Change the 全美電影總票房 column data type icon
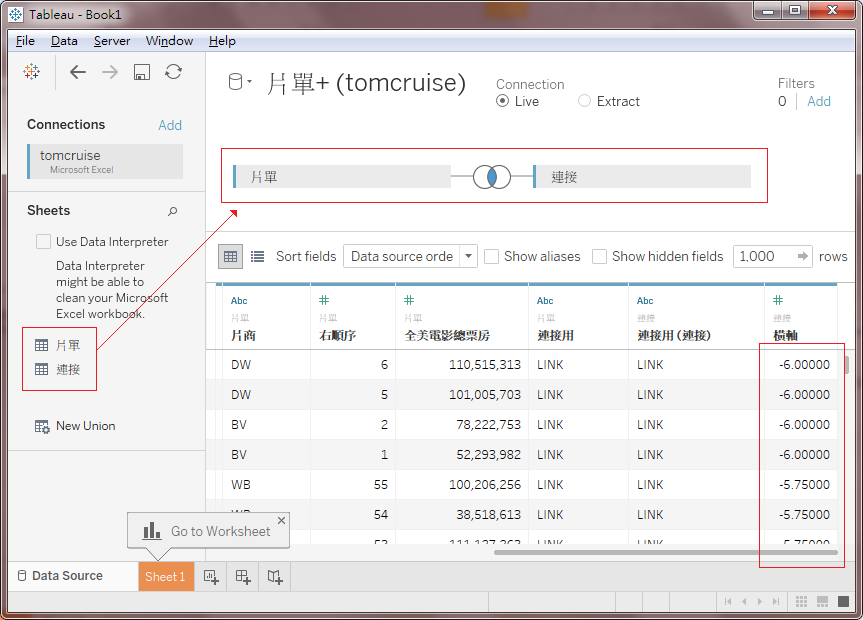Image resolution: width=863 pixels, height=620 pixels. click(x=409, y=300)
